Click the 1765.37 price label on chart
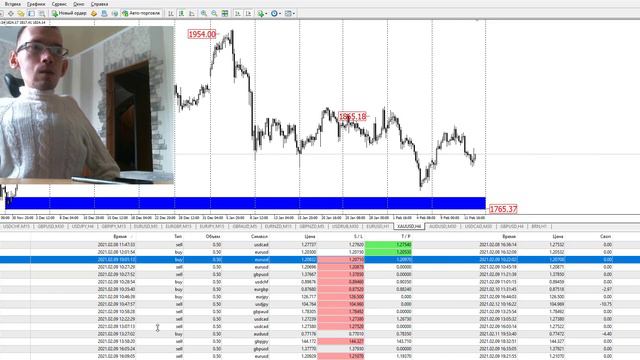640x360 pixels. point(503,209)
